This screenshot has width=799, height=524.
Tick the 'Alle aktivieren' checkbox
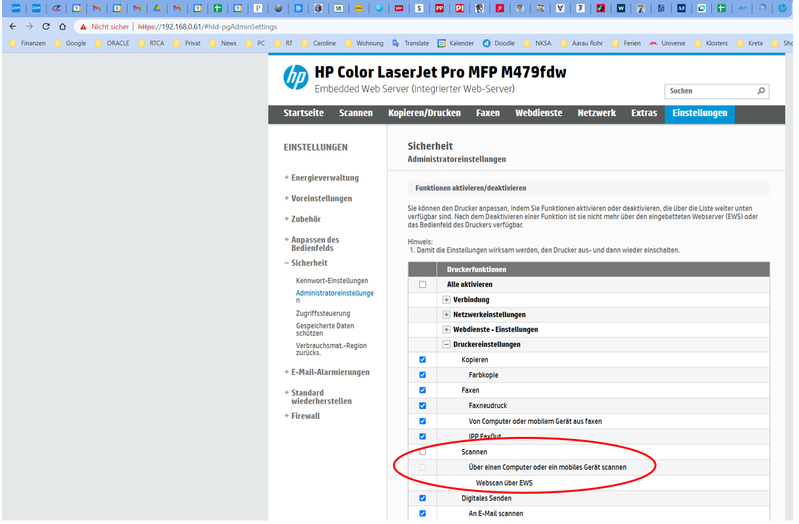(422, 284)
